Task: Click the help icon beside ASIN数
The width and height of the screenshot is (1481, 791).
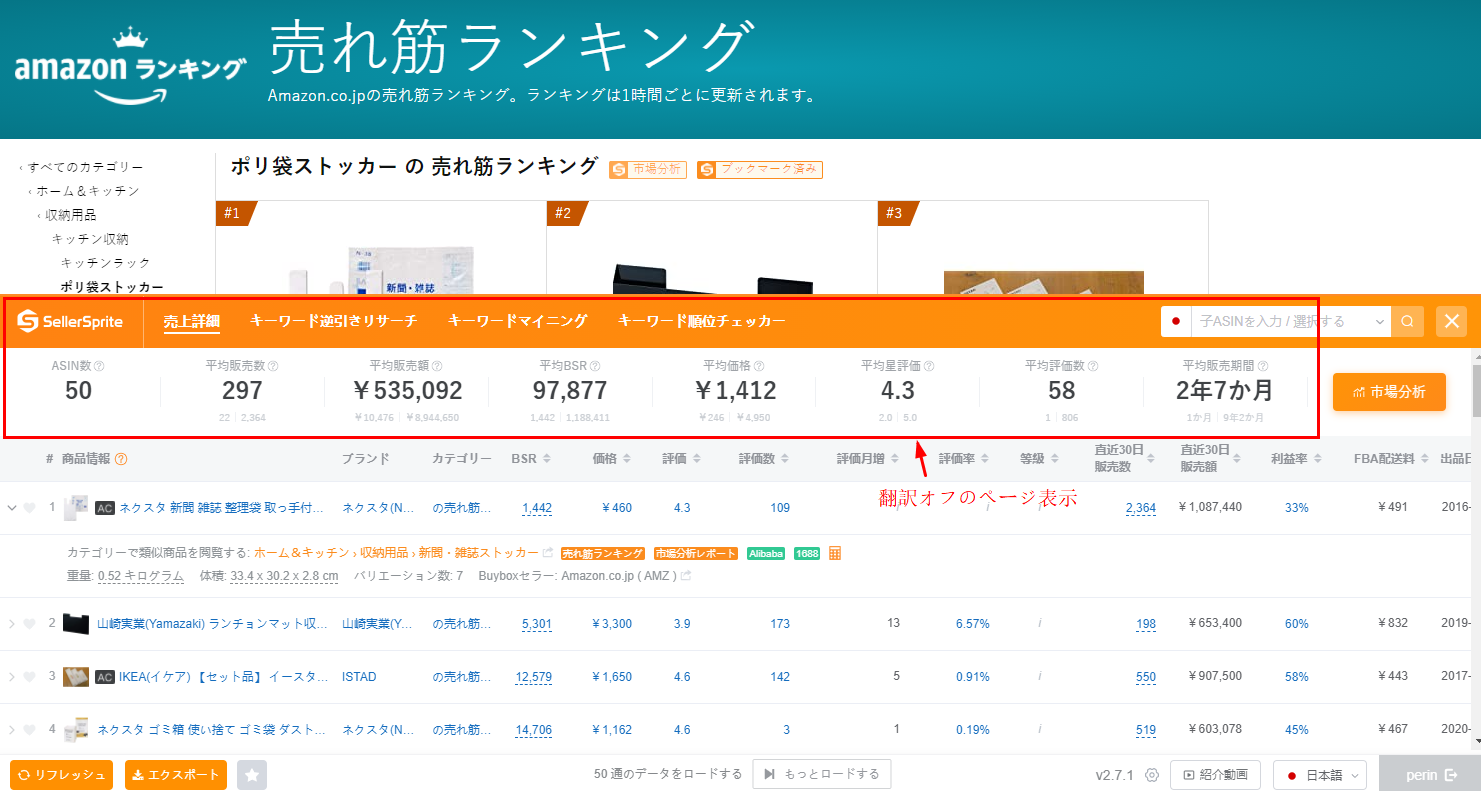Action: [x=99, y=366]
